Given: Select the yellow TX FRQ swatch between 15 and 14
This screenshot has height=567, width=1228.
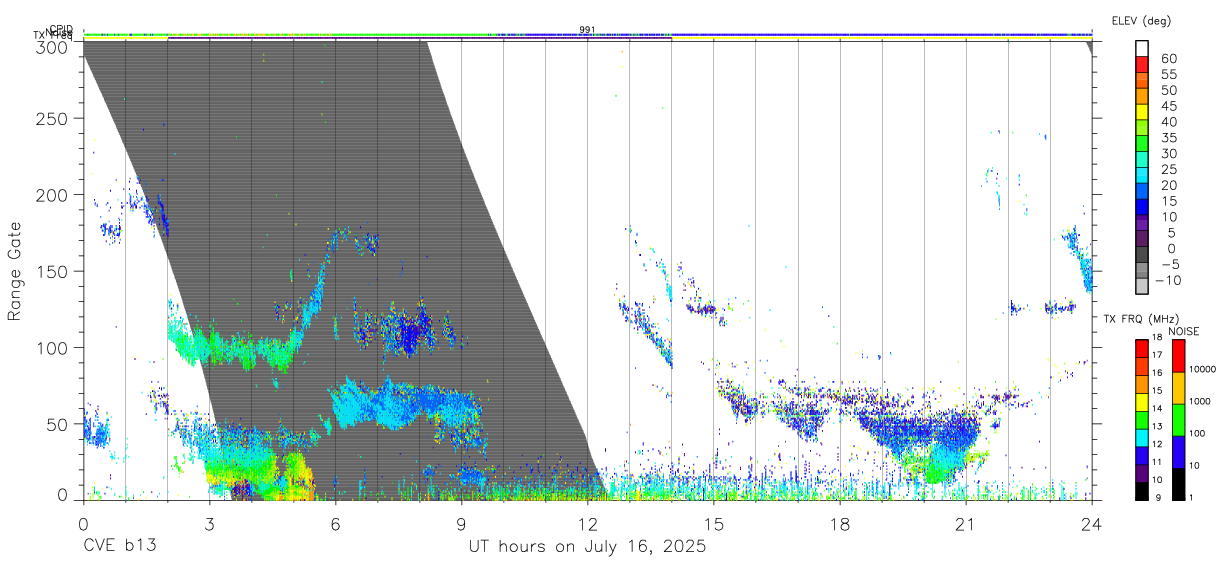Looking at the screenshot, I should point(1141,400).
